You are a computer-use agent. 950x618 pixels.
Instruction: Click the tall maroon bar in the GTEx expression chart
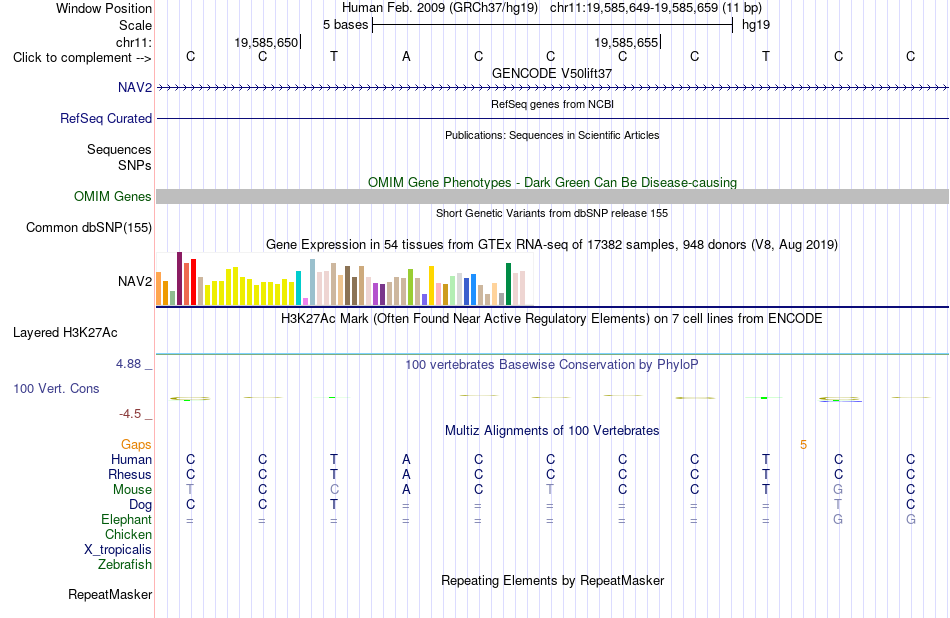point(179,278)
